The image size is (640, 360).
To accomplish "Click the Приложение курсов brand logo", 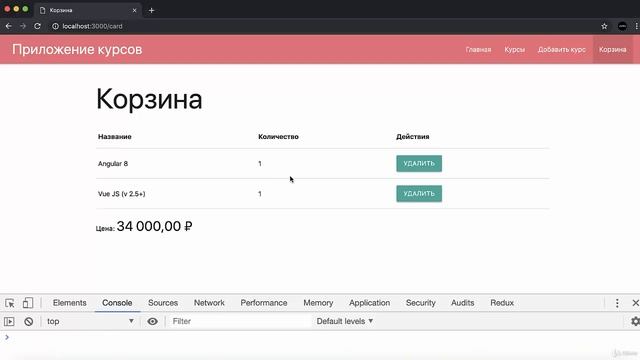I will pos(77,49).
